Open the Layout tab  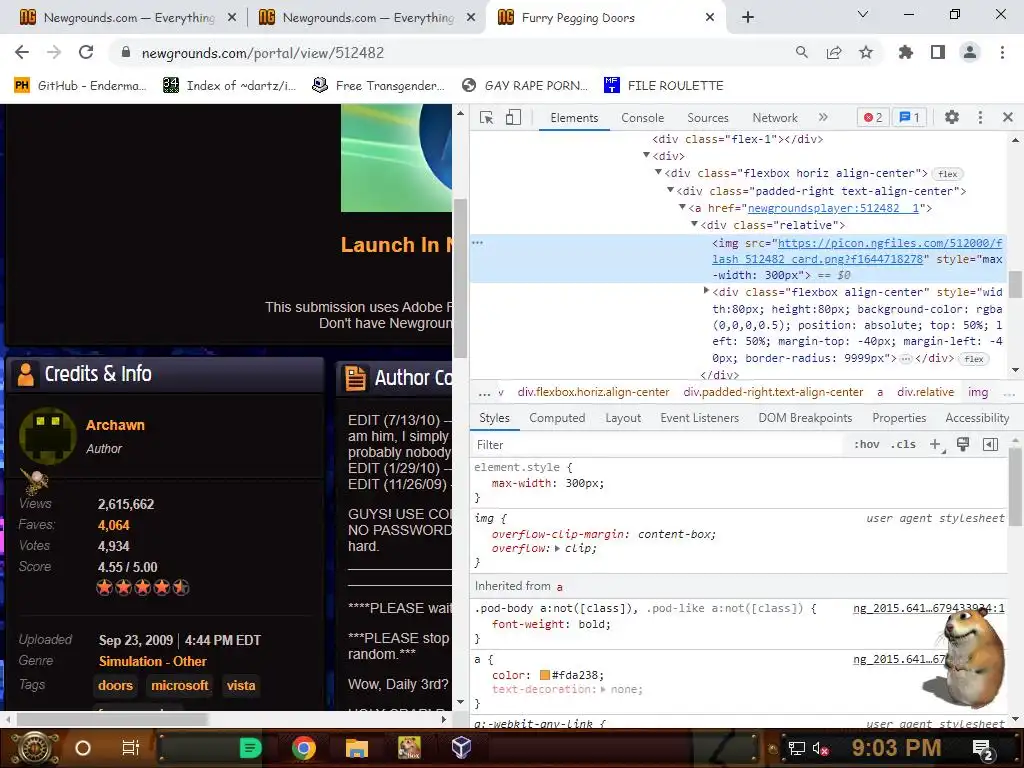[x=623, y=418]
